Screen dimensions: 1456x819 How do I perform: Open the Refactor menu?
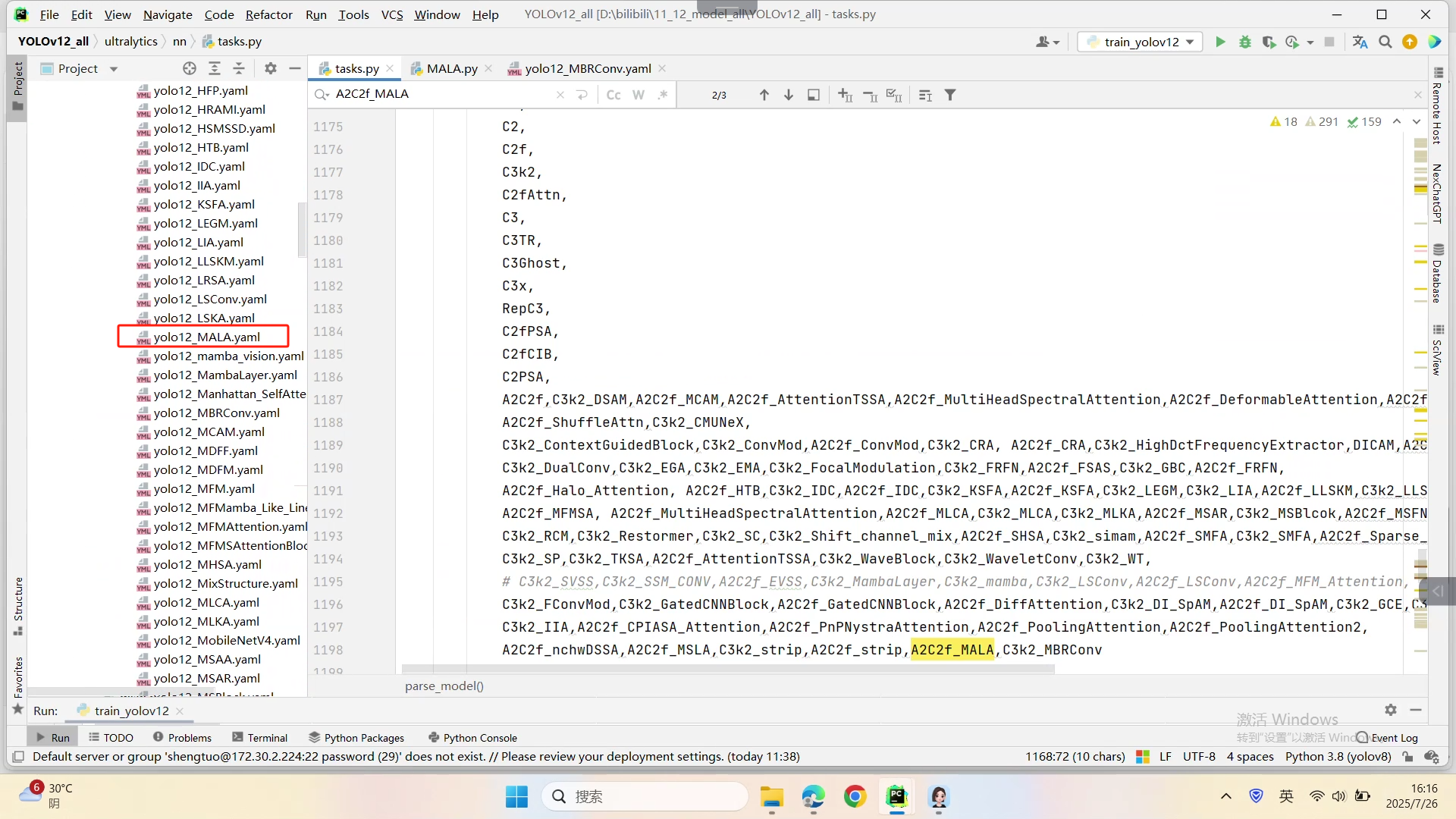(268, 14)
